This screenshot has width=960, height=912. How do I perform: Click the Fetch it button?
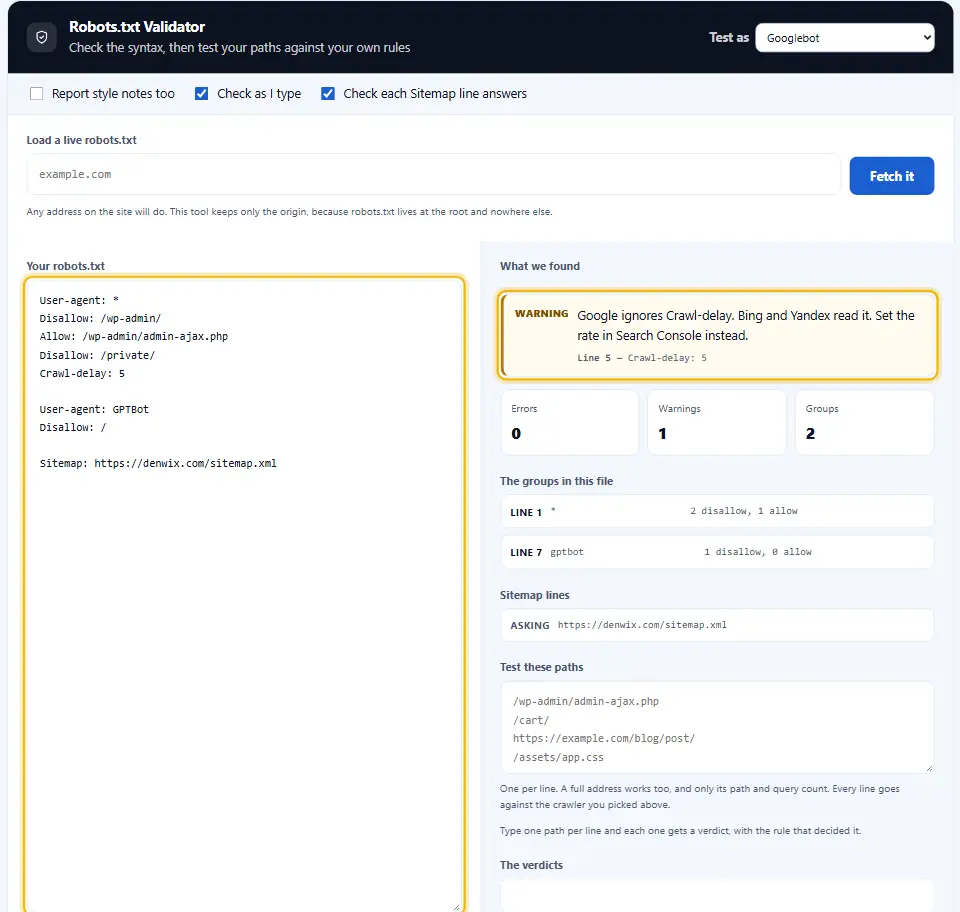(891, 176)
